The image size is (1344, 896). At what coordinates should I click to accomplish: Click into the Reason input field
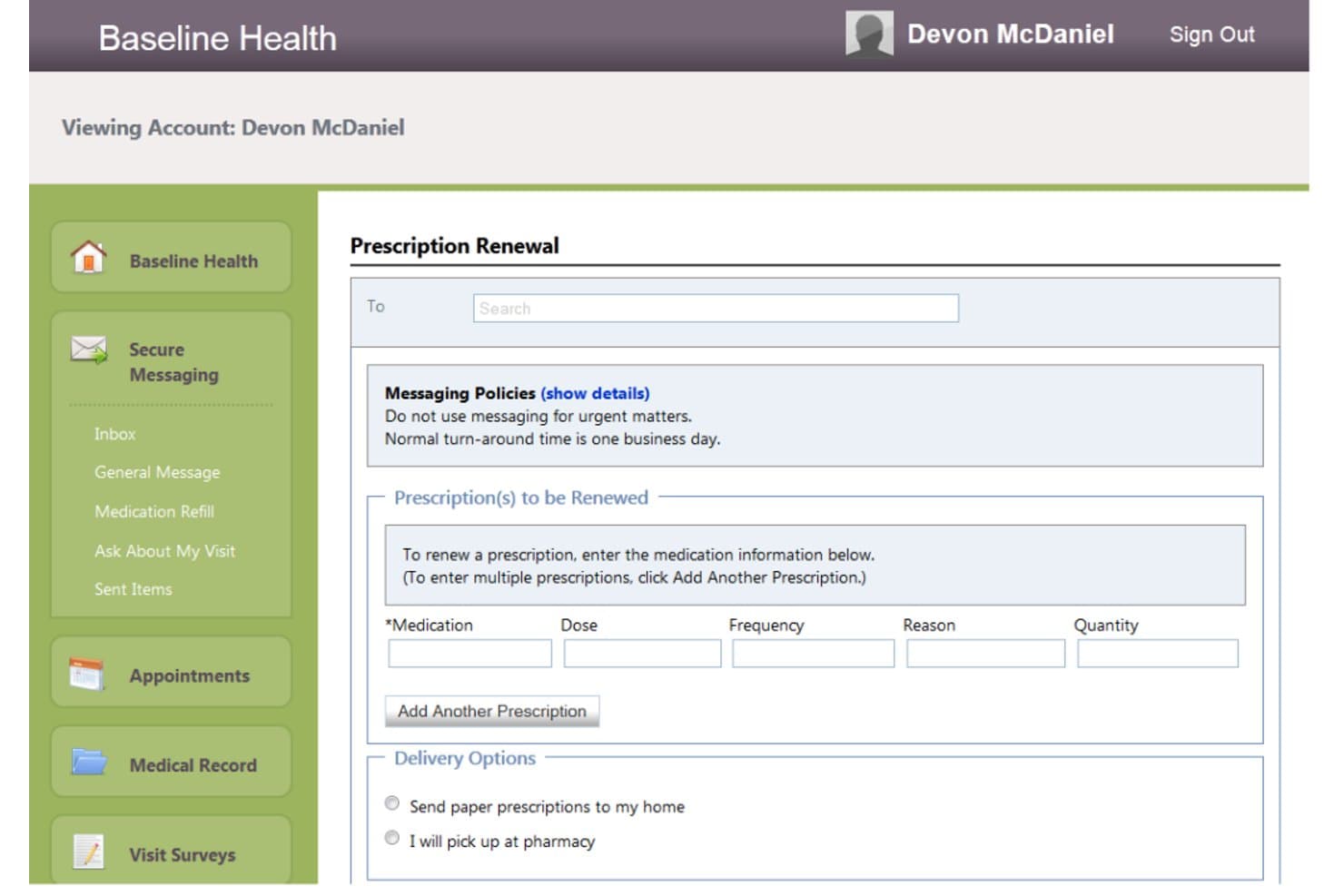coord(985,654)
